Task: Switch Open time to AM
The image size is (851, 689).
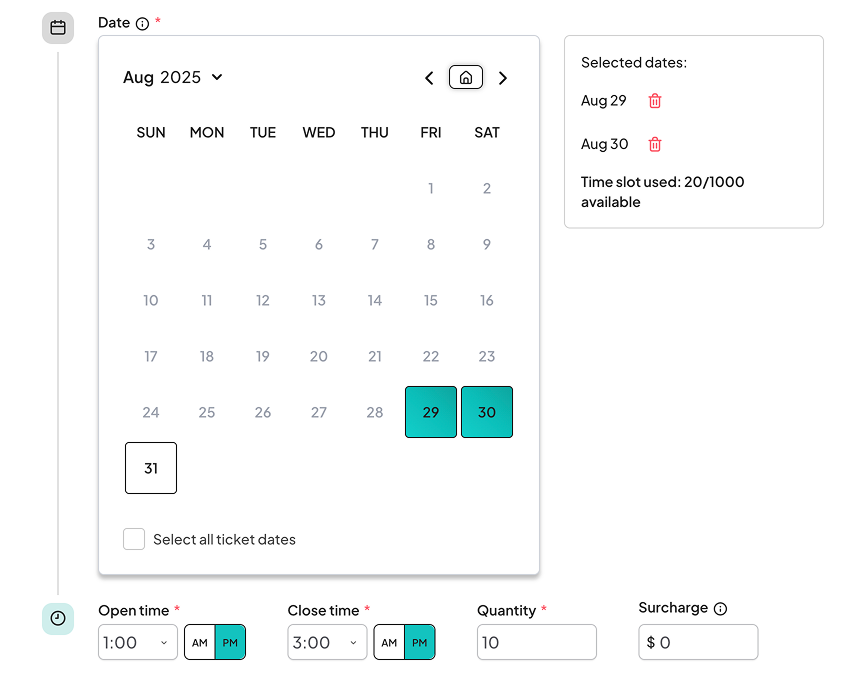Action: (200, 643)
